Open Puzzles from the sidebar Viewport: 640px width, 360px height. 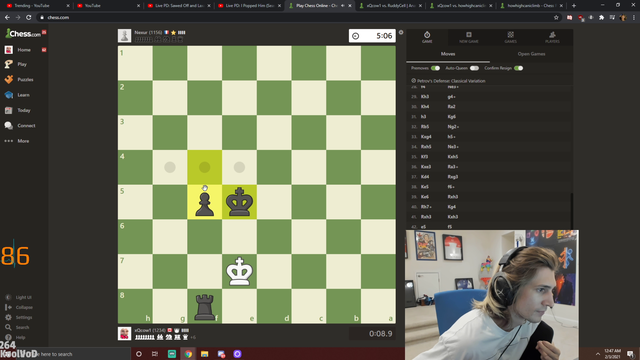pos(24,80)
